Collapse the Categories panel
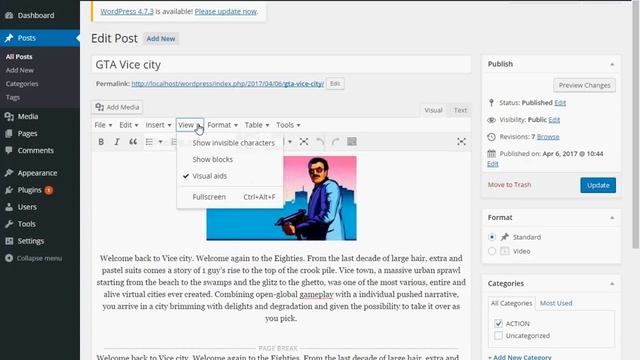640x360 pixels. [612, 284]
